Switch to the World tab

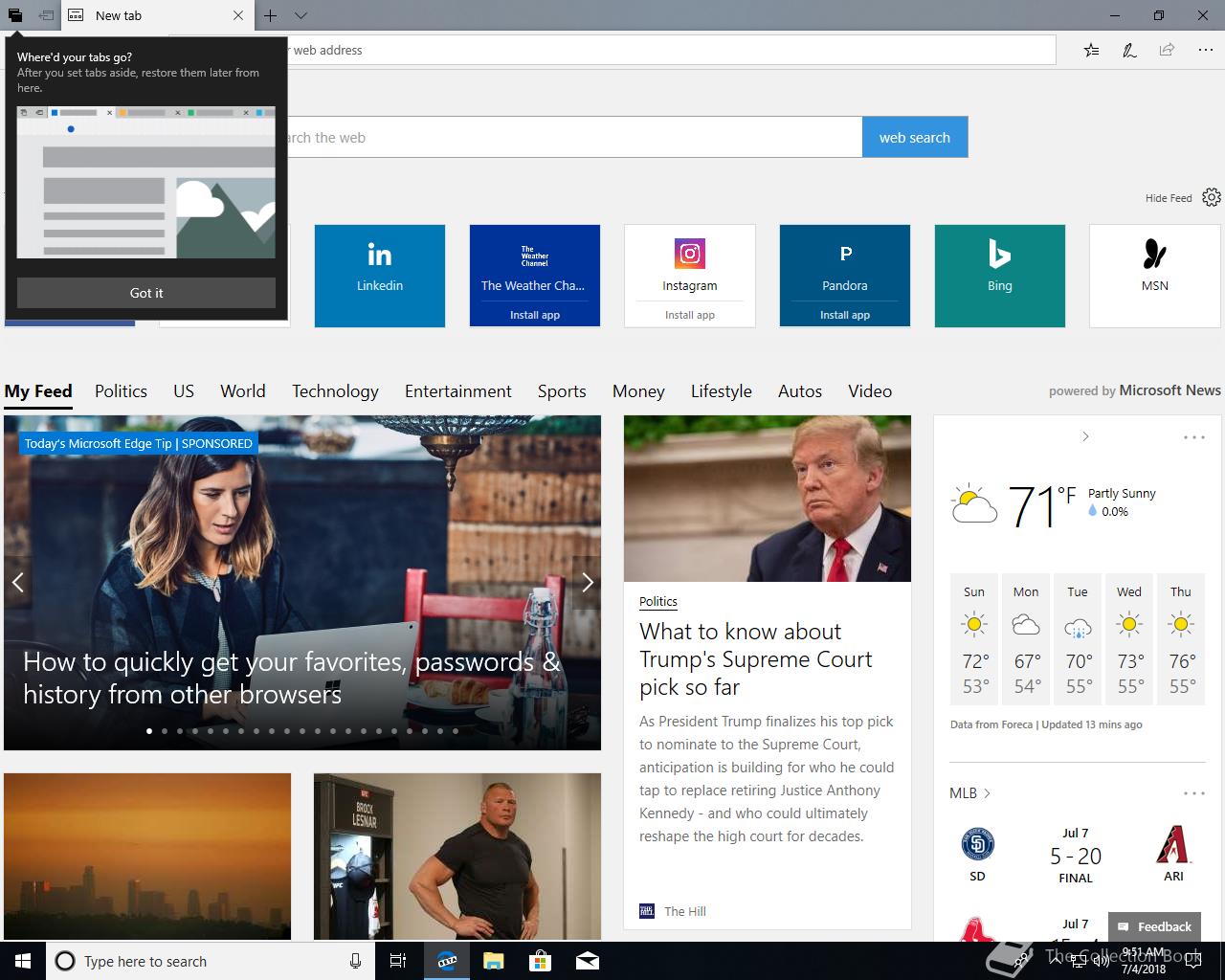coord(243,391)
